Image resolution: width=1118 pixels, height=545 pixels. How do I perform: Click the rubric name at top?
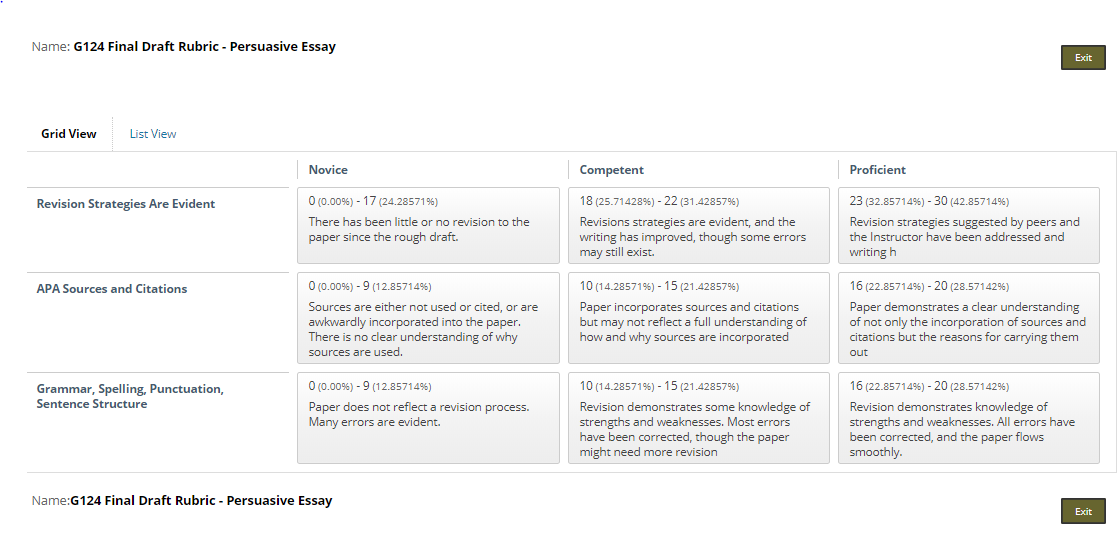click(205, 47)
